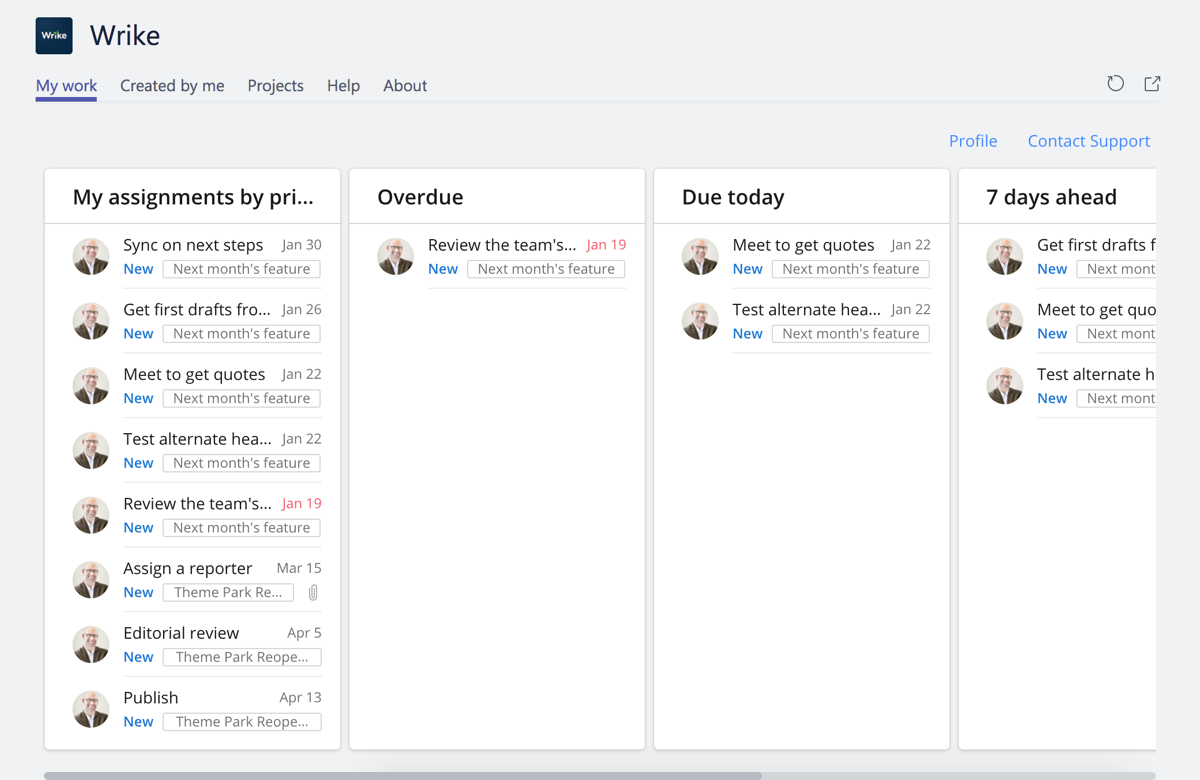Click the avatar in the Overdue column
The height and width of the screenshot is (780, 1200).
pos(396,256)
